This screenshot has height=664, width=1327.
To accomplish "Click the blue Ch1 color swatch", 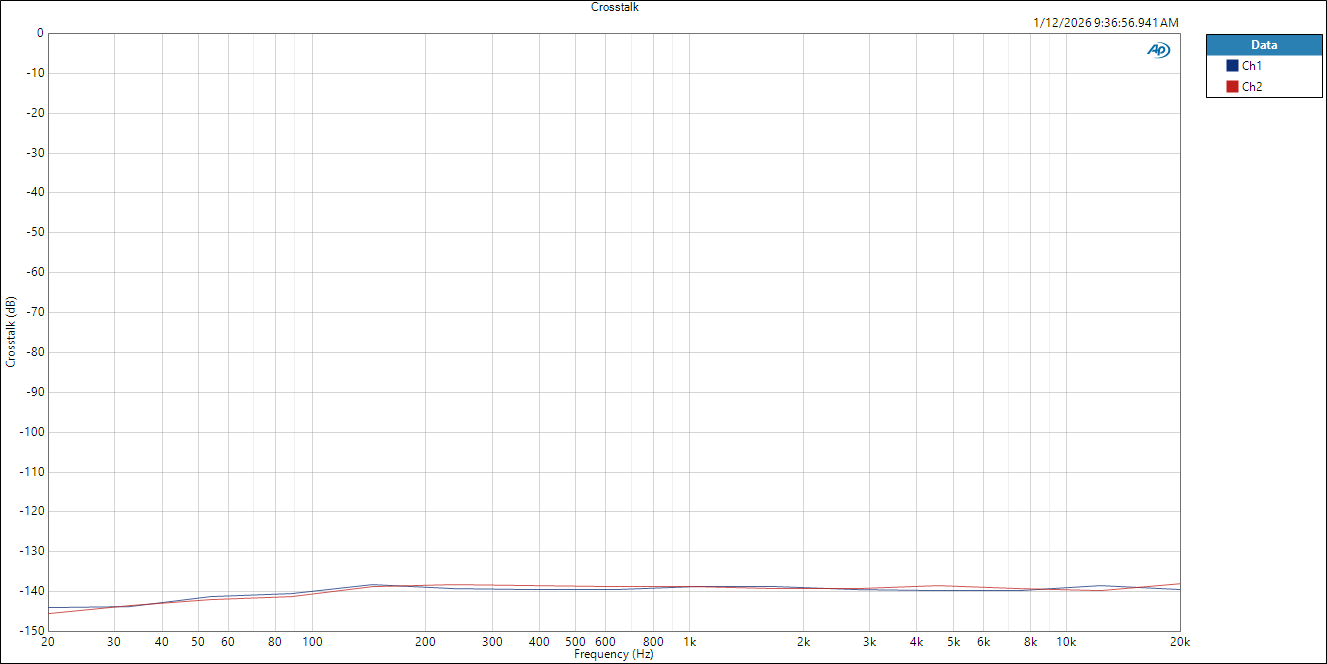I will coord(1232,66).
